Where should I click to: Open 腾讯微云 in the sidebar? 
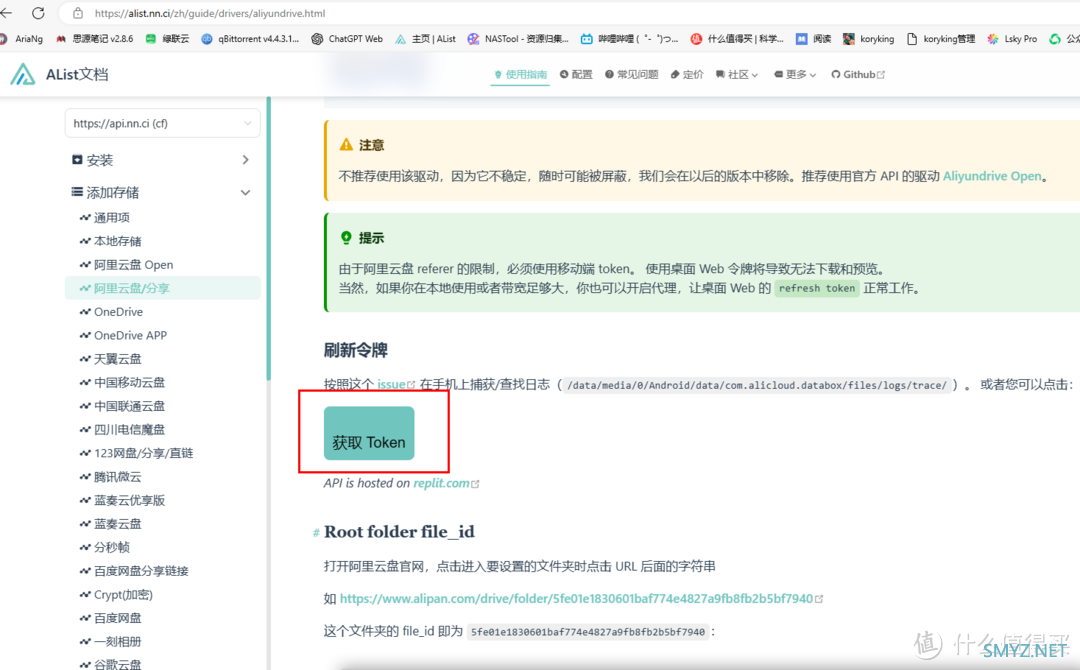[110, 477]
